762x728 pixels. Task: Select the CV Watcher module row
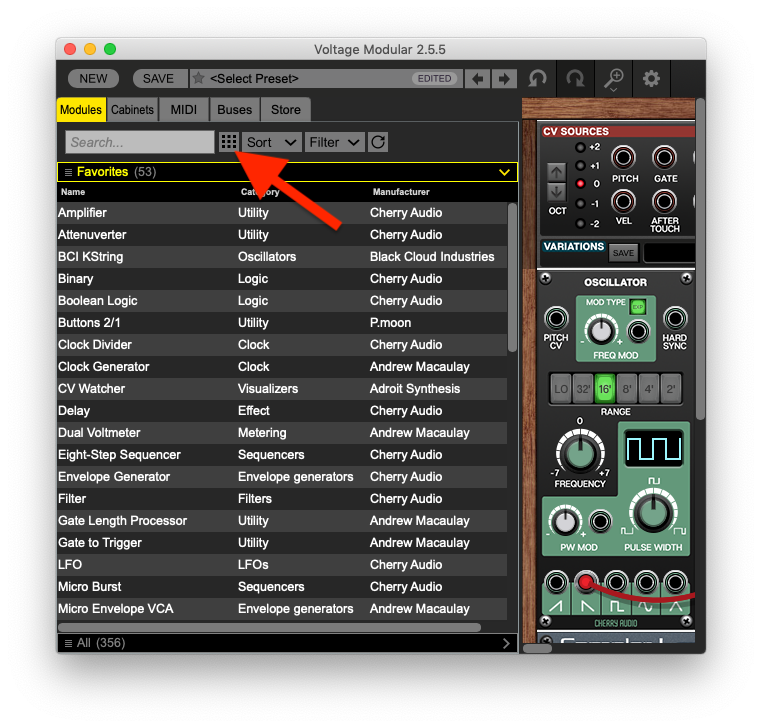point(282,389)
